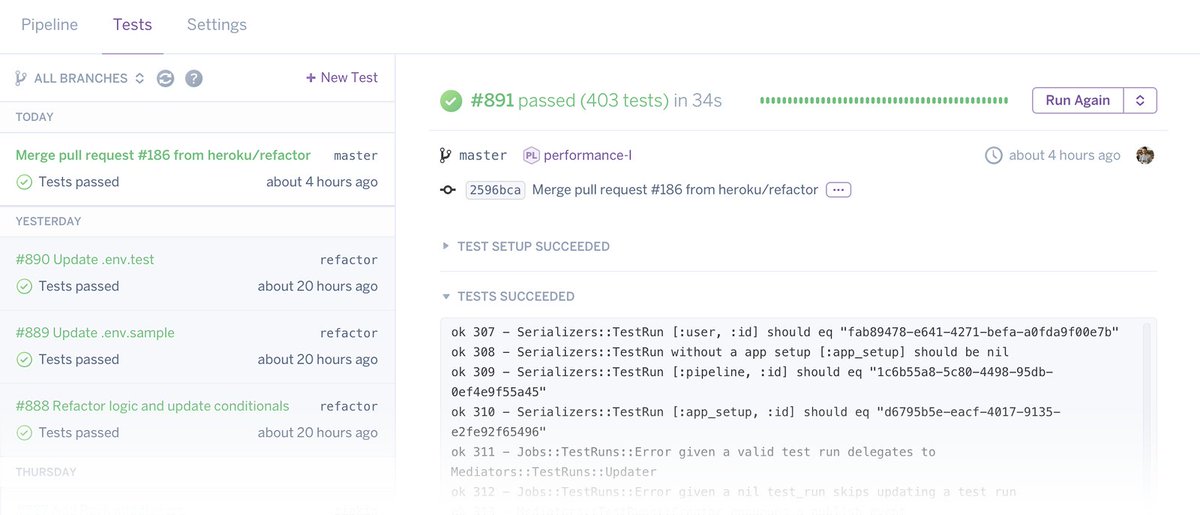The image size is (1200, 515).
Task: Open the Run Again options arrow
Action: pyautogui.click(x=1140, y=100)
